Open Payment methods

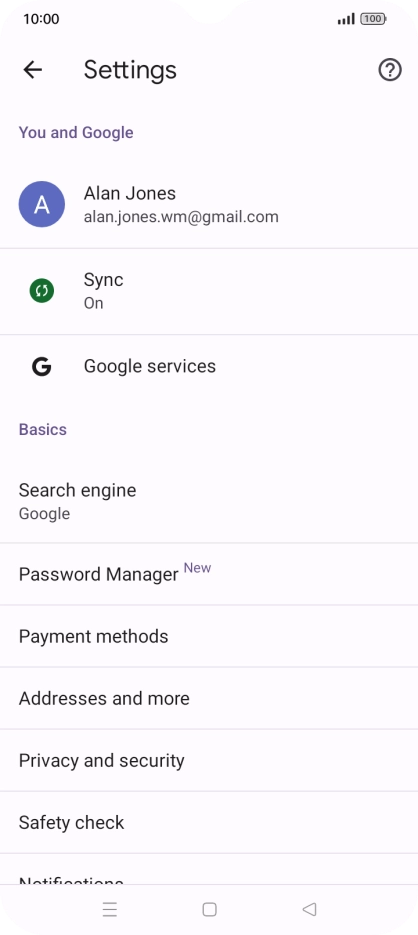coord(209,636)
